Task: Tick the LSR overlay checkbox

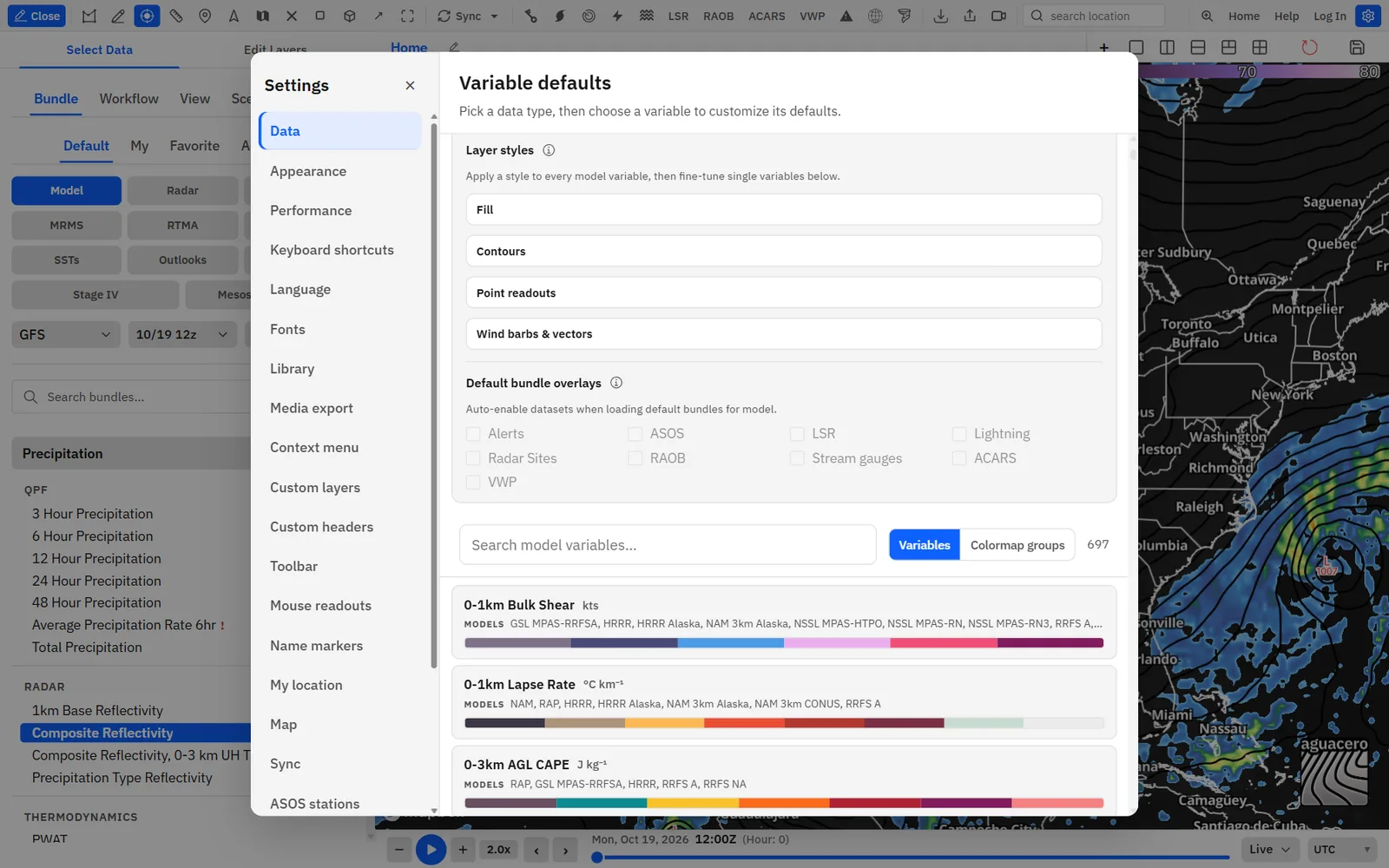Action: click(x=797, y=433)
